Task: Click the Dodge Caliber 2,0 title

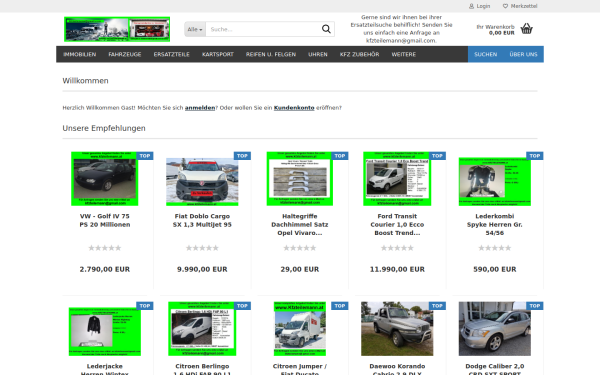Action: coord(494,370)
